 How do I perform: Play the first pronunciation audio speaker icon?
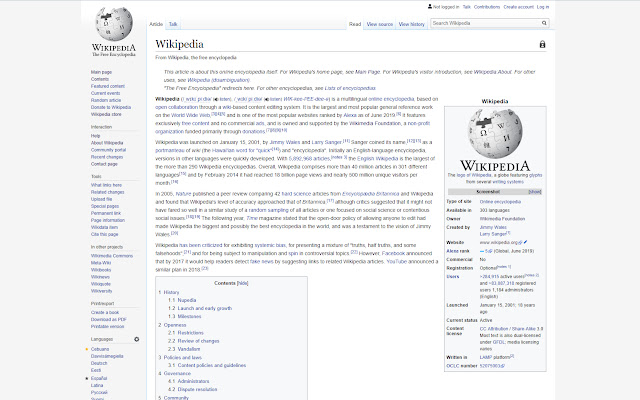point(216,99)
